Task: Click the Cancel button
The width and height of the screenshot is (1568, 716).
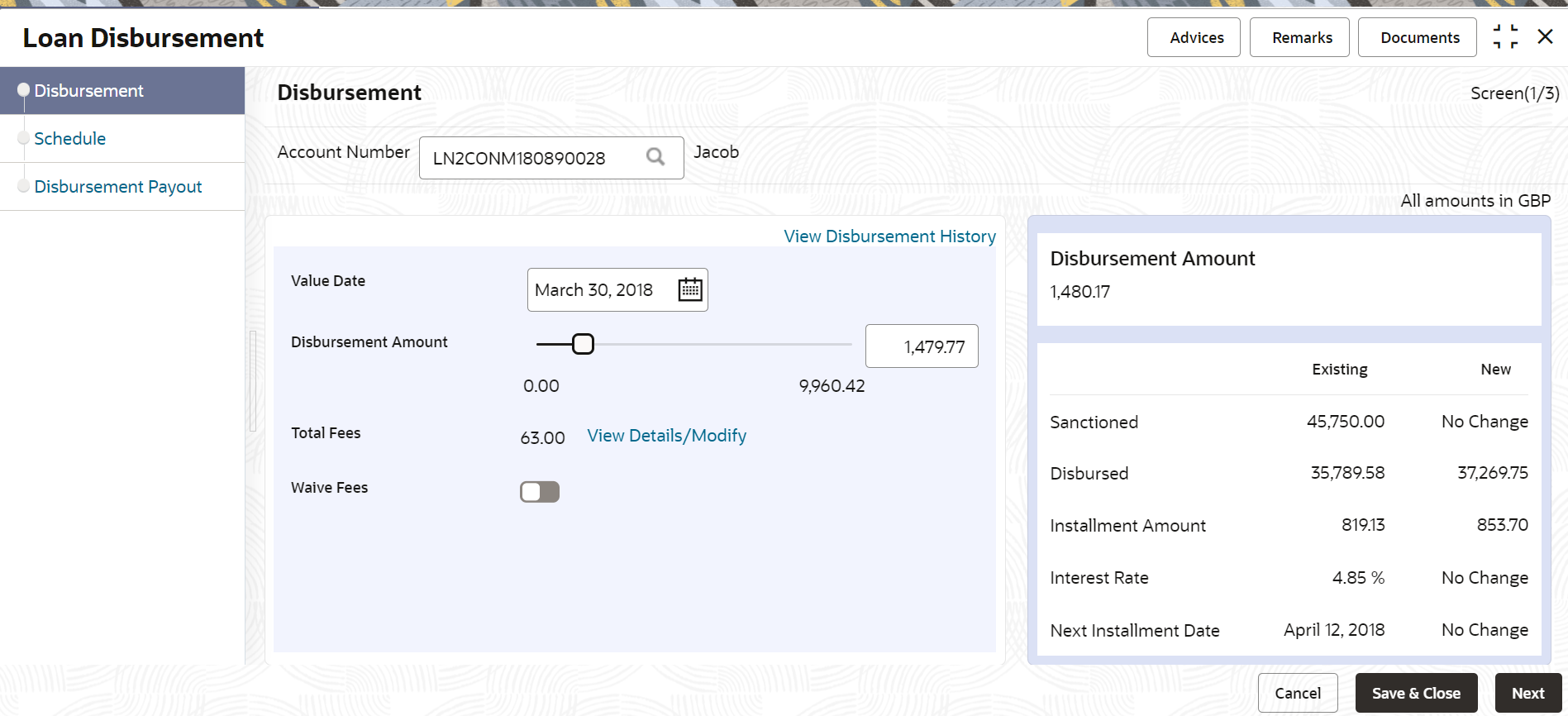Action: (x=1298, y=693)
